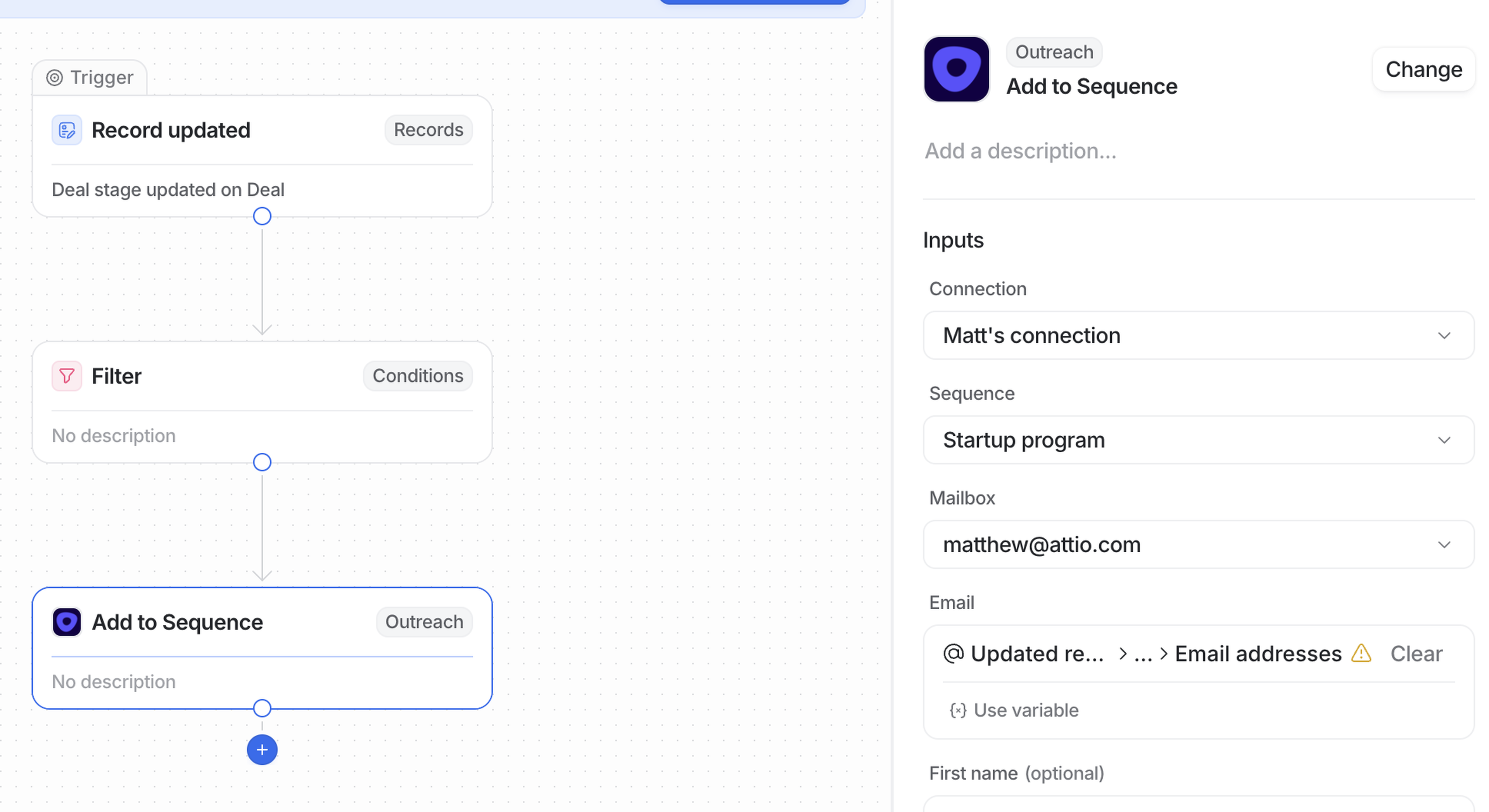This screenshot has height=812, width=1489.
Task: Click the blue plus add-step button
Action: click(x=262, y=750)
